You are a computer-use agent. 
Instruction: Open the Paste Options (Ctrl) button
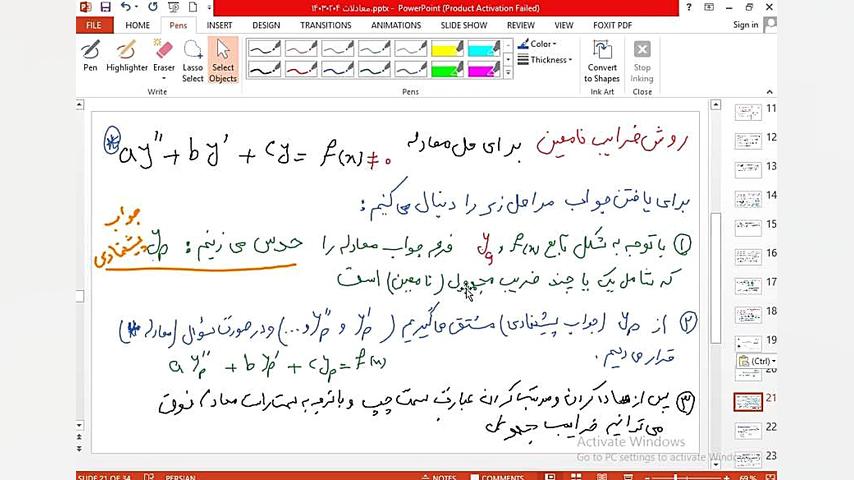tap(756, 361)
